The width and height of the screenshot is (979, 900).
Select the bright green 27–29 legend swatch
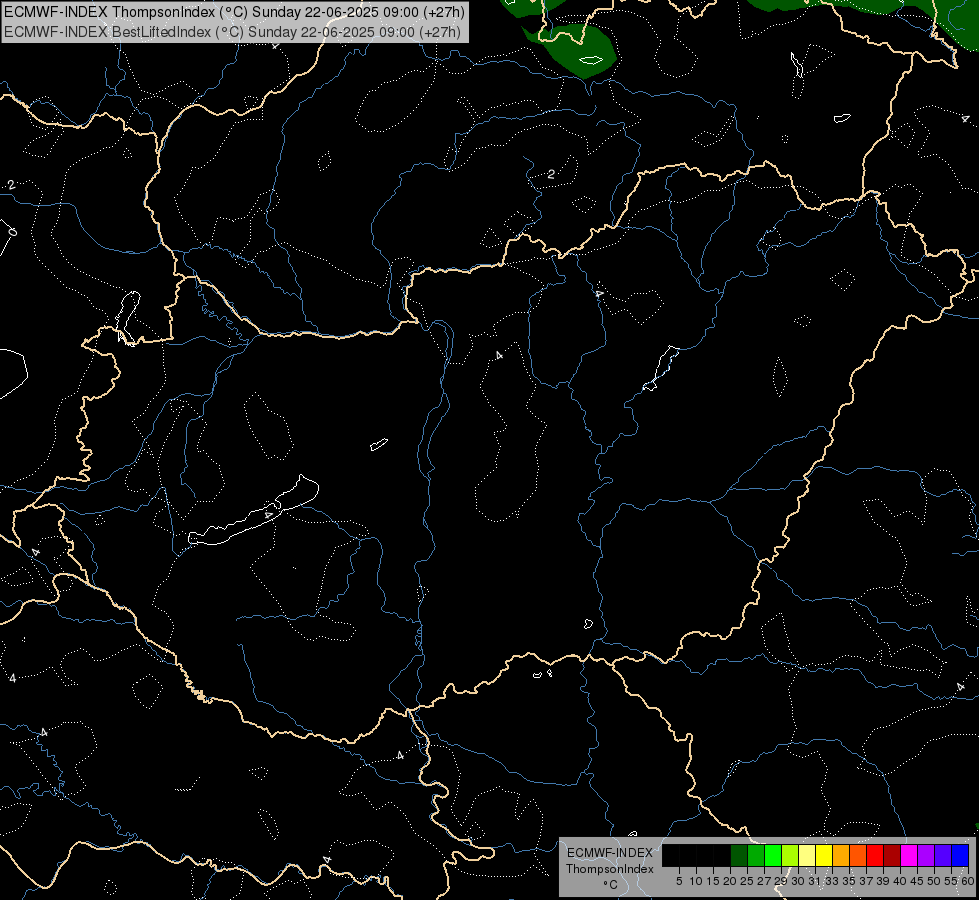tap(773, 855)
